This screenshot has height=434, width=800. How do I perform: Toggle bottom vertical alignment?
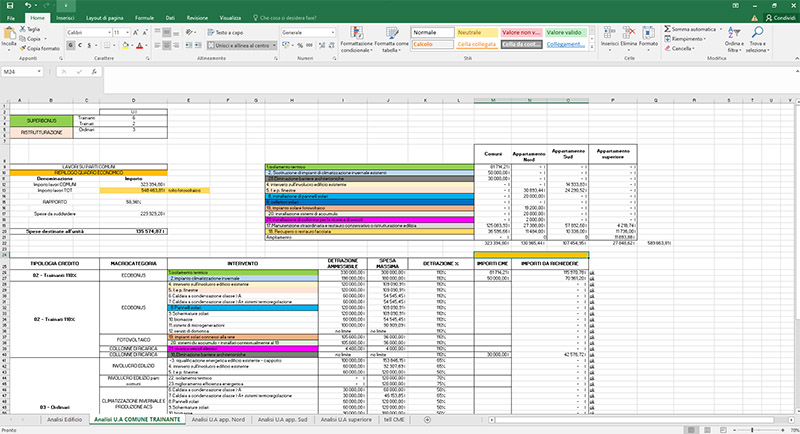pos(176,32)
